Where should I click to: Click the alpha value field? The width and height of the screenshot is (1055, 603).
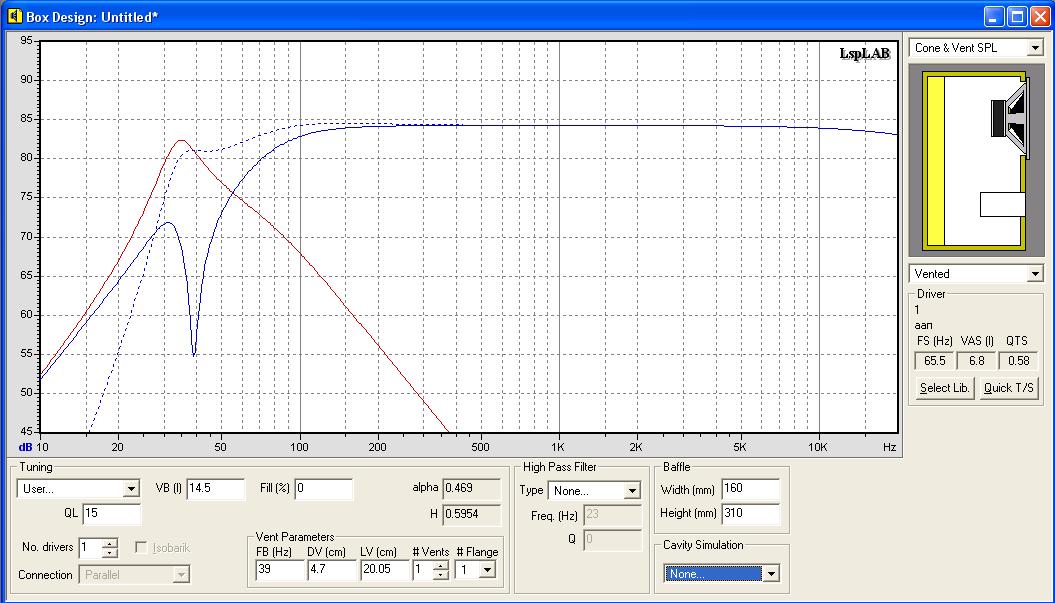pyautogui.click(x=472, y=488)
